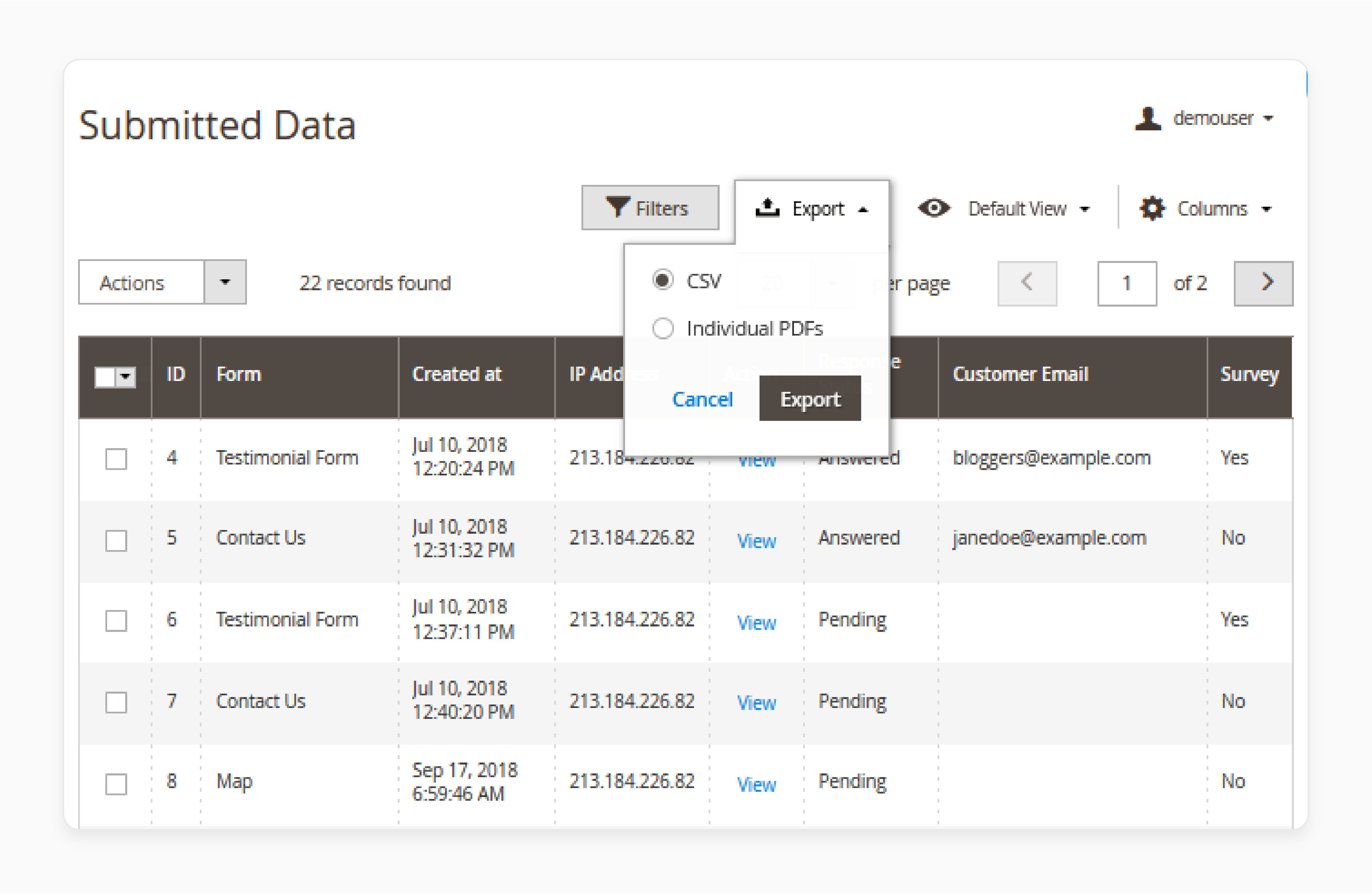The image size is (1372, 894).
Task: Click 'Pending' status in ID 6 row
Action: pos(852,620)
